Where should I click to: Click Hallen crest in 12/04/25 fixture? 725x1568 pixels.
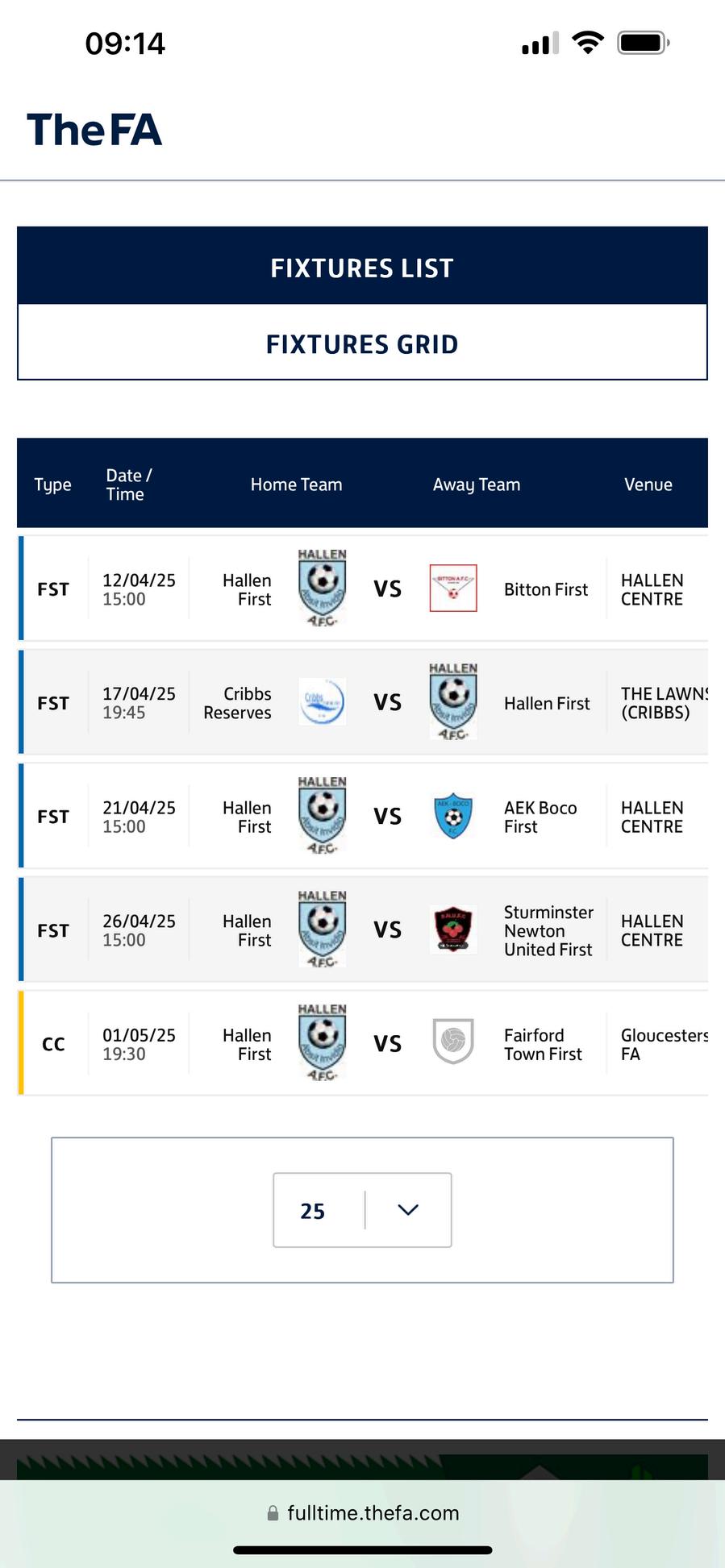323,589
